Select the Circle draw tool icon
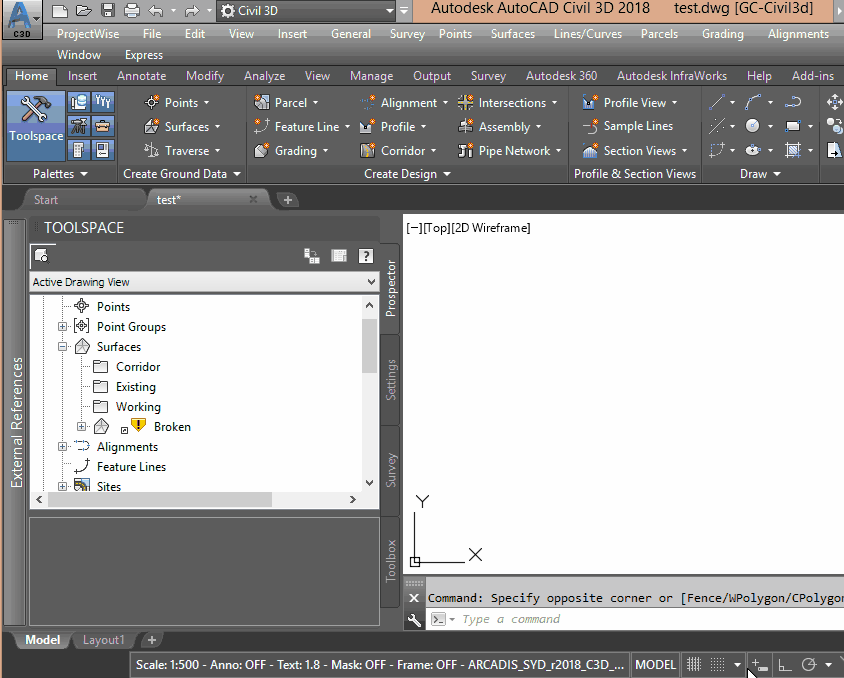 [x=752, y=126]
